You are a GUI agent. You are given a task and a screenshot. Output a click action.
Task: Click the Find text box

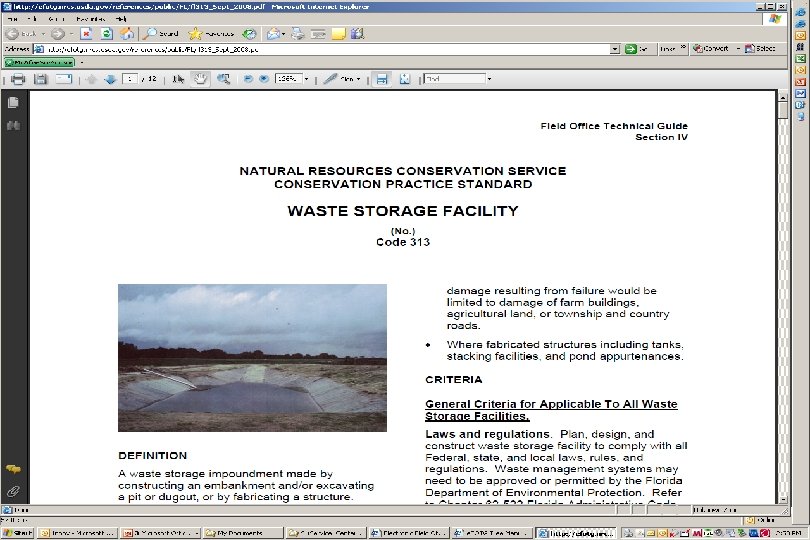click(455, 79)
